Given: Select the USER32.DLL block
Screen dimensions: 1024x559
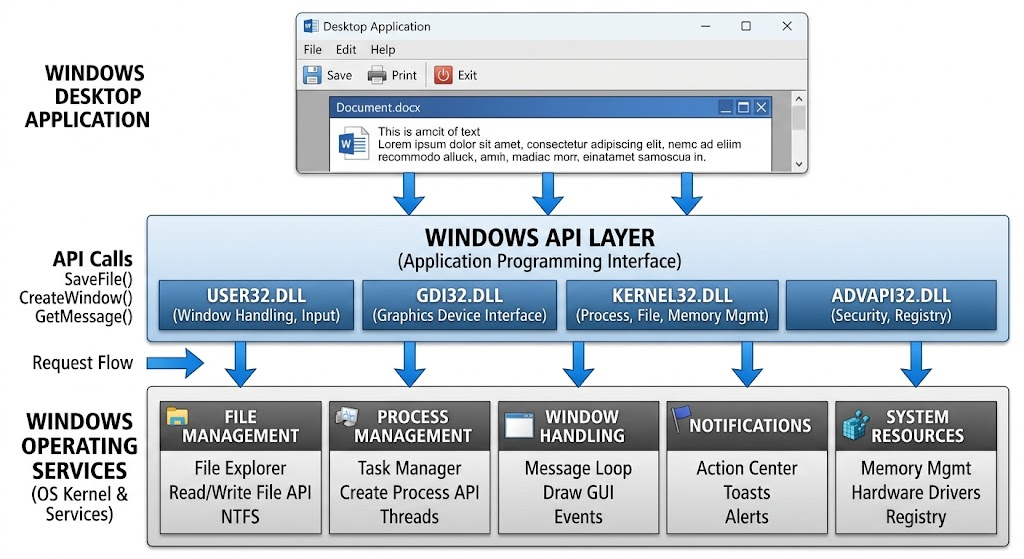Looking at the screenshot, I should coord(257,305).
